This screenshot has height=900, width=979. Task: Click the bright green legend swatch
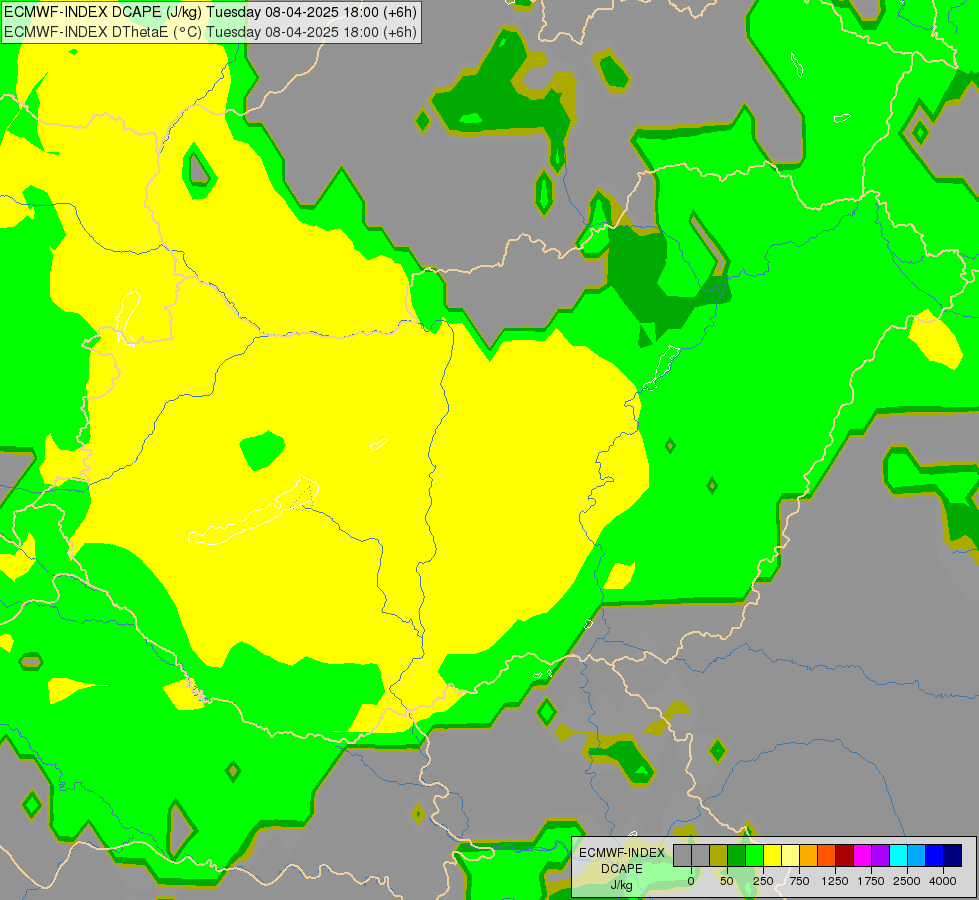755,856
